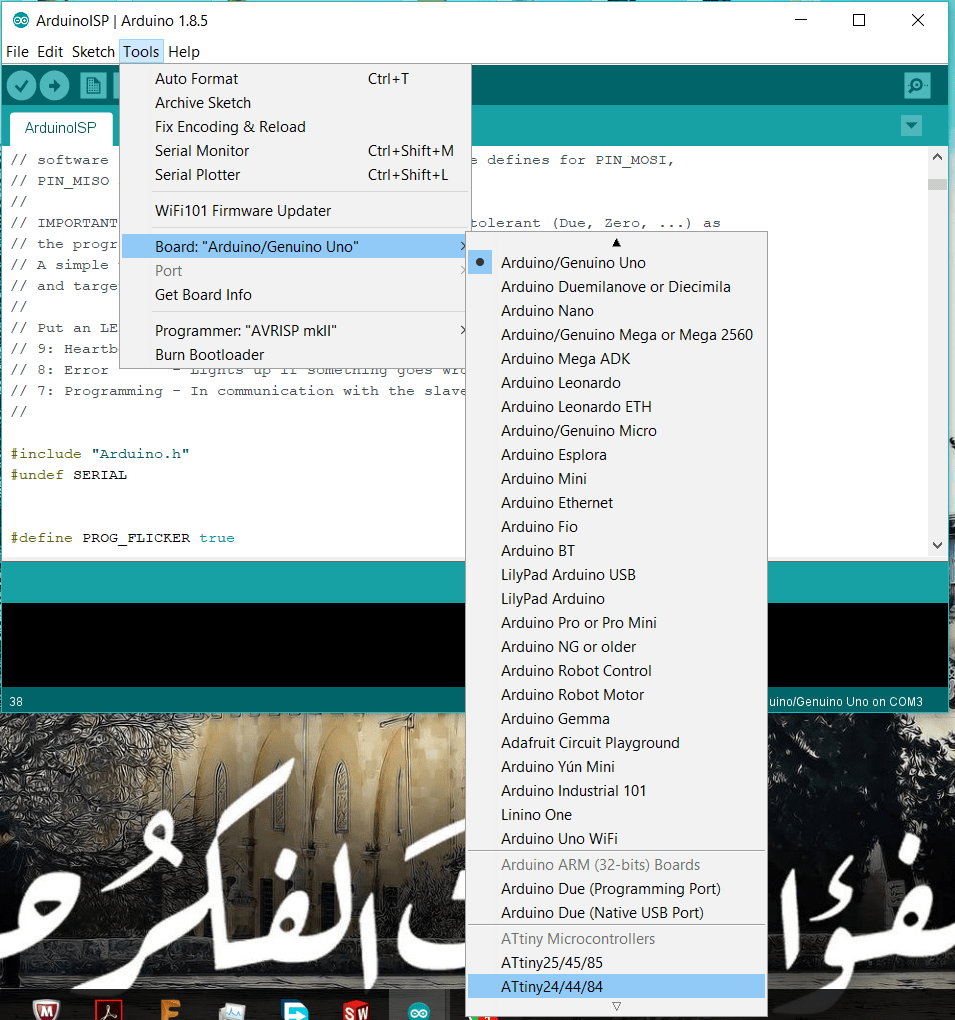This screenshot has width=955, height=1020.
Task: Select Arduino Due (Native USB Port)
Action: point(616,913)
